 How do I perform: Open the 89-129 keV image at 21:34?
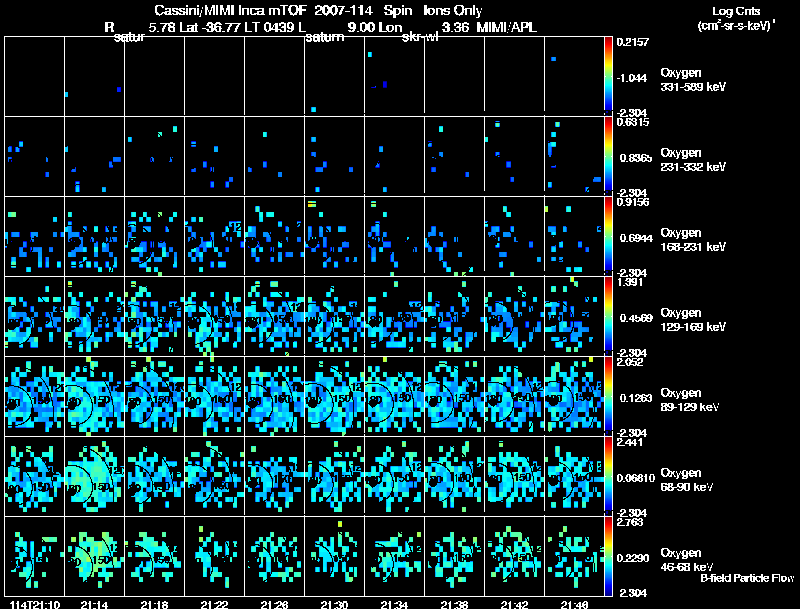click(394, 396)
